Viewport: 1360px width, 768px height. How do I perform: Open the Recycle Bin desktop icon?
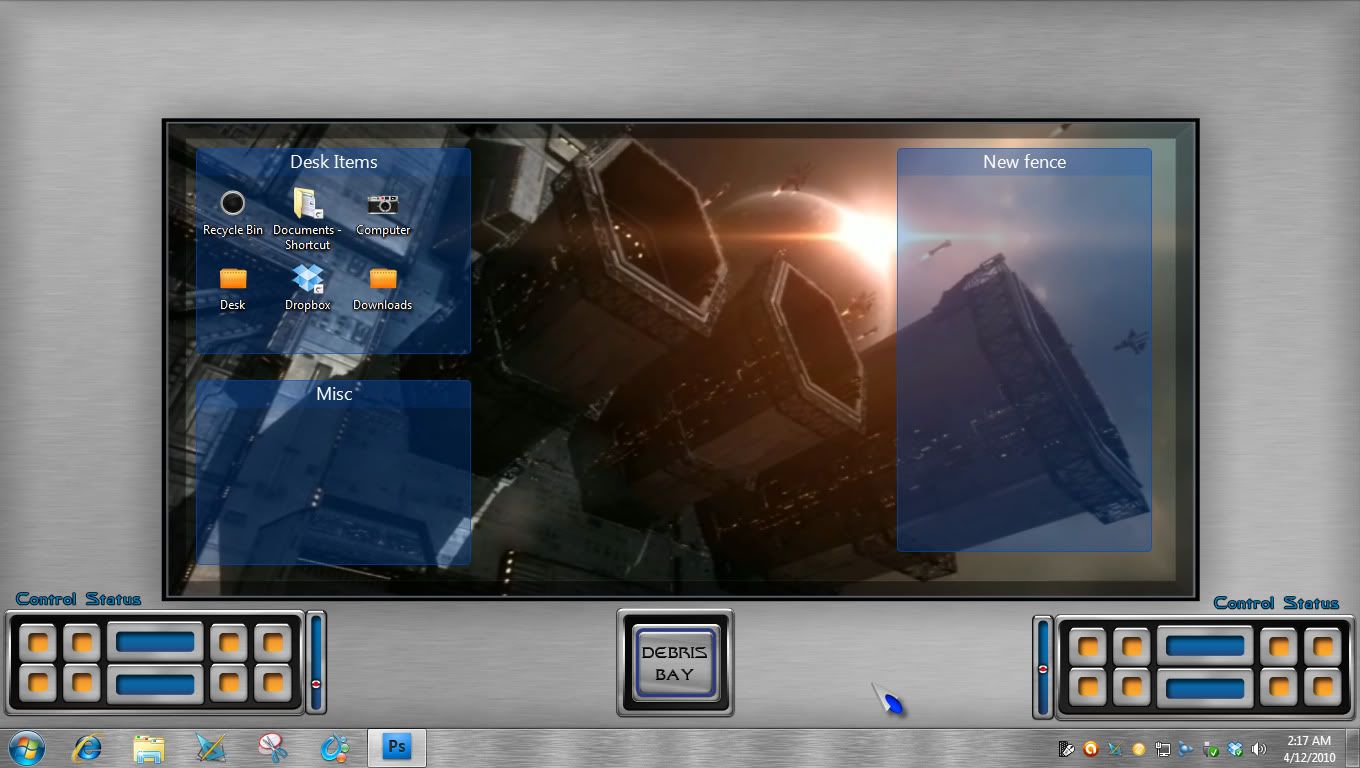233,213
